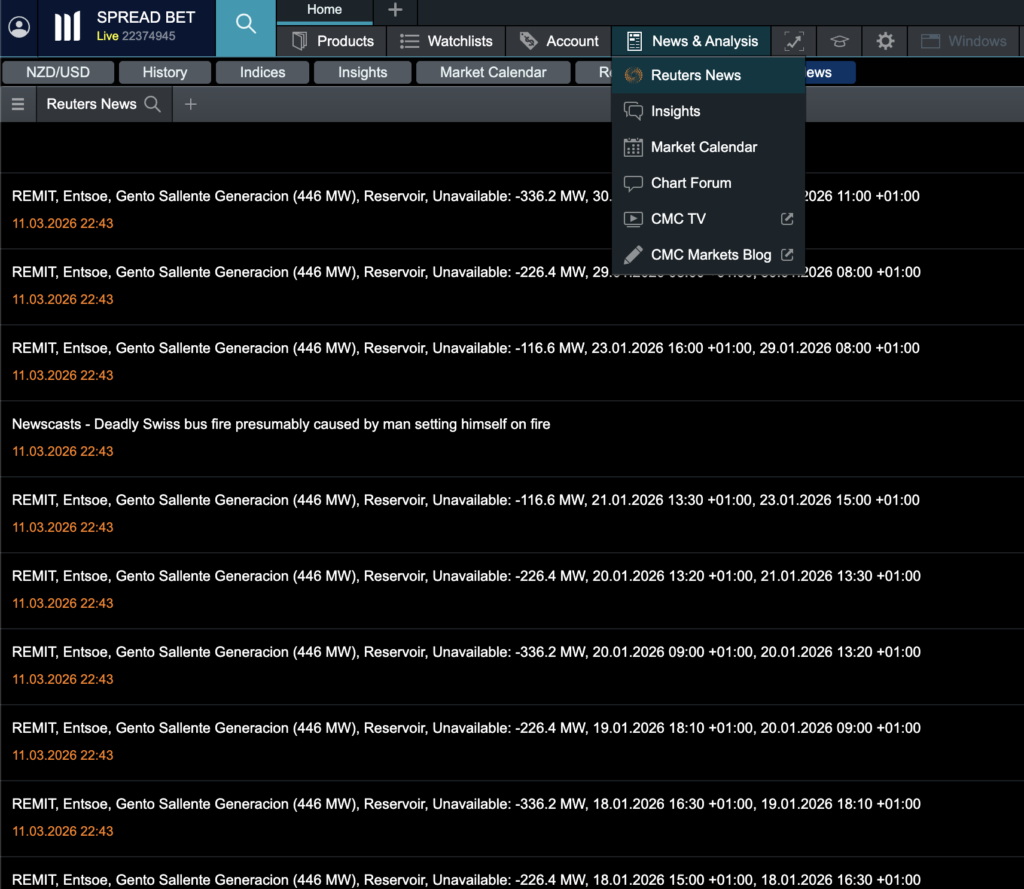Click the search icon on the Reuters News panel tab

pos(154,103)
